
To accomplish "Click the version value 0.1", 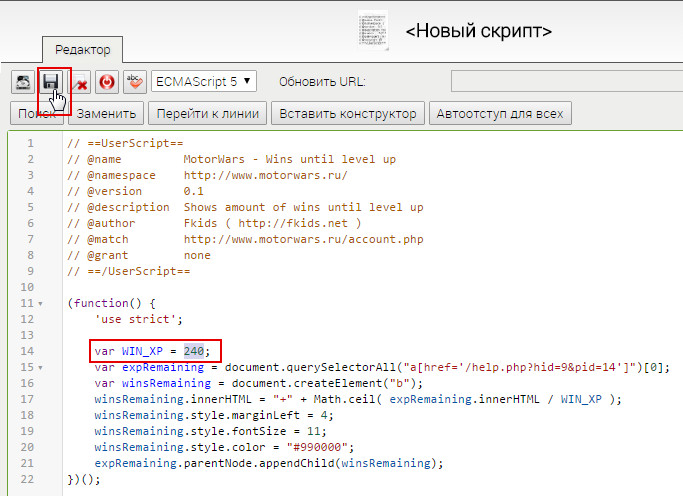I will (x=193, y=191).
